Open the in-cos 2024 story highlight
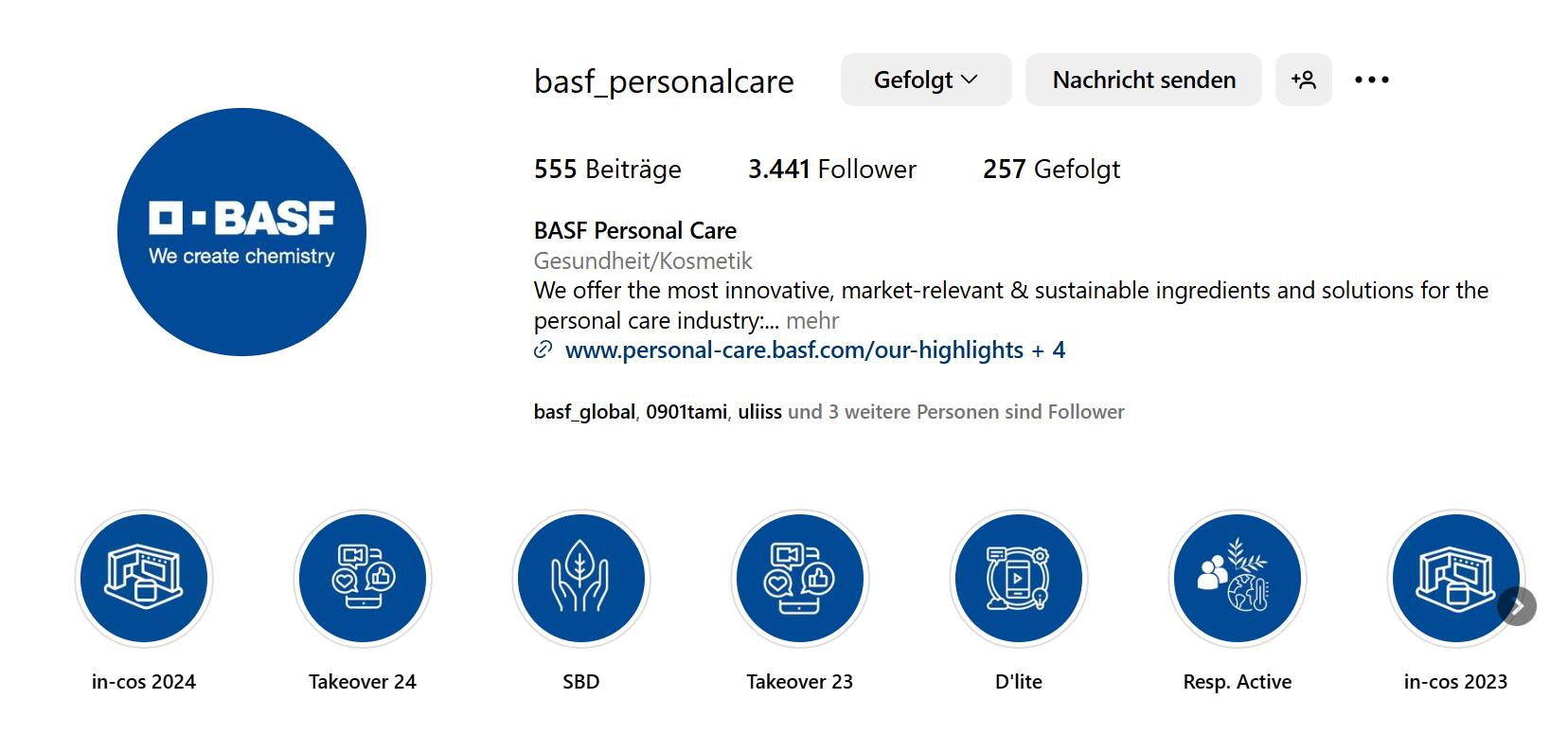The image size is (1568, 753). tap(144, 579)
